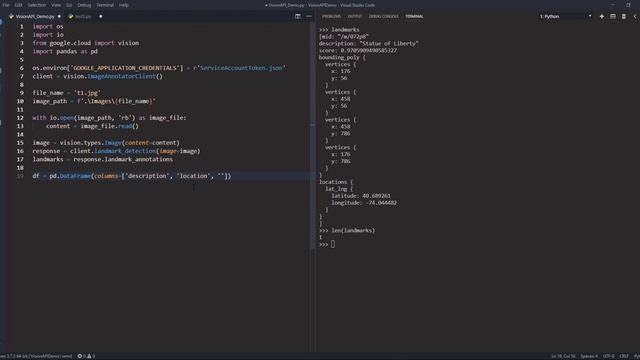Screen dimensions: 640x360
Task: Switch to VisionAPI_Demo.py editor tab
Action: click(35, 16)
